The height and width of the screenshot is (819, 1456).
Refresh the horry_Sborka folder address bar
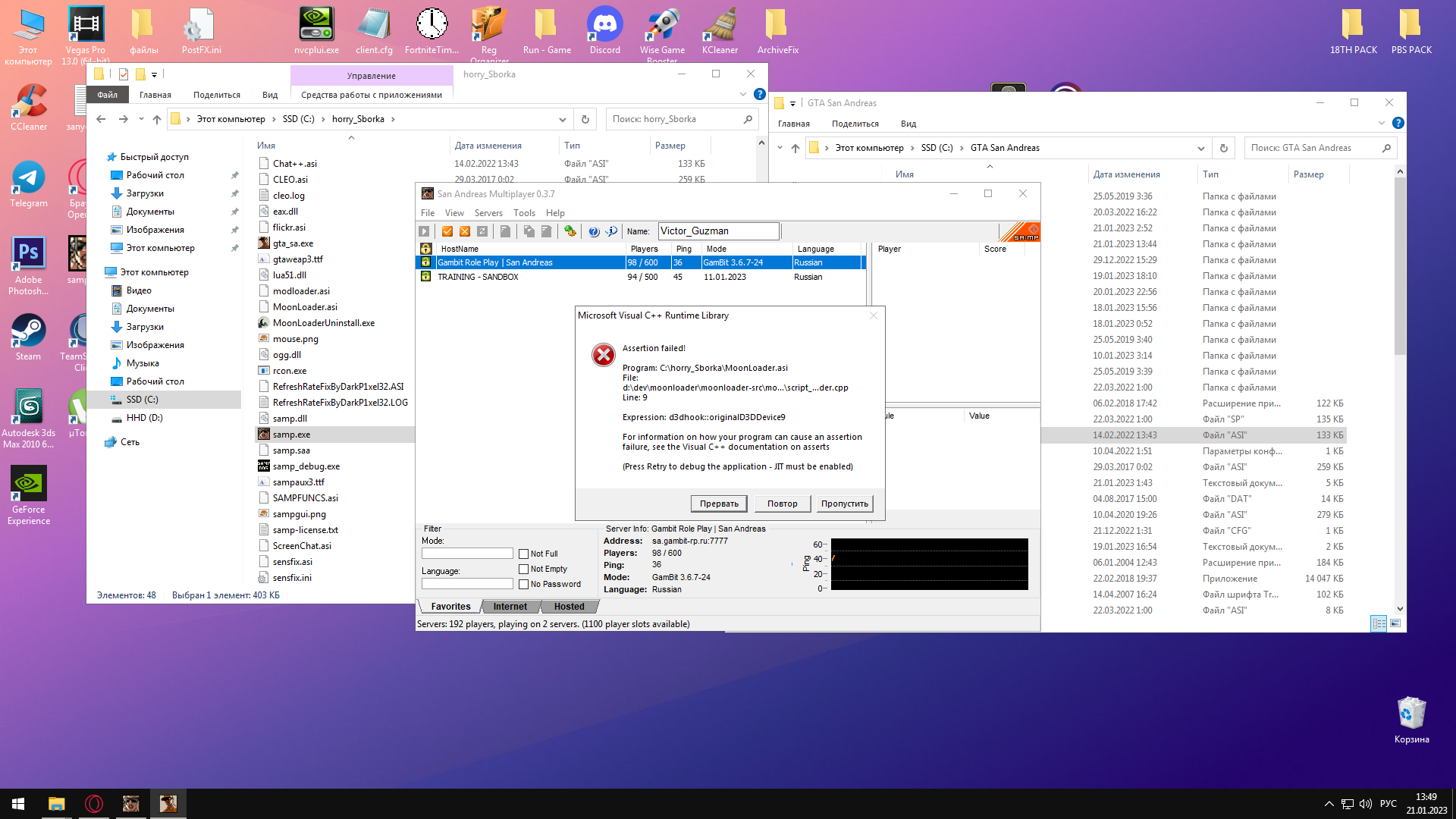(585, 119)
